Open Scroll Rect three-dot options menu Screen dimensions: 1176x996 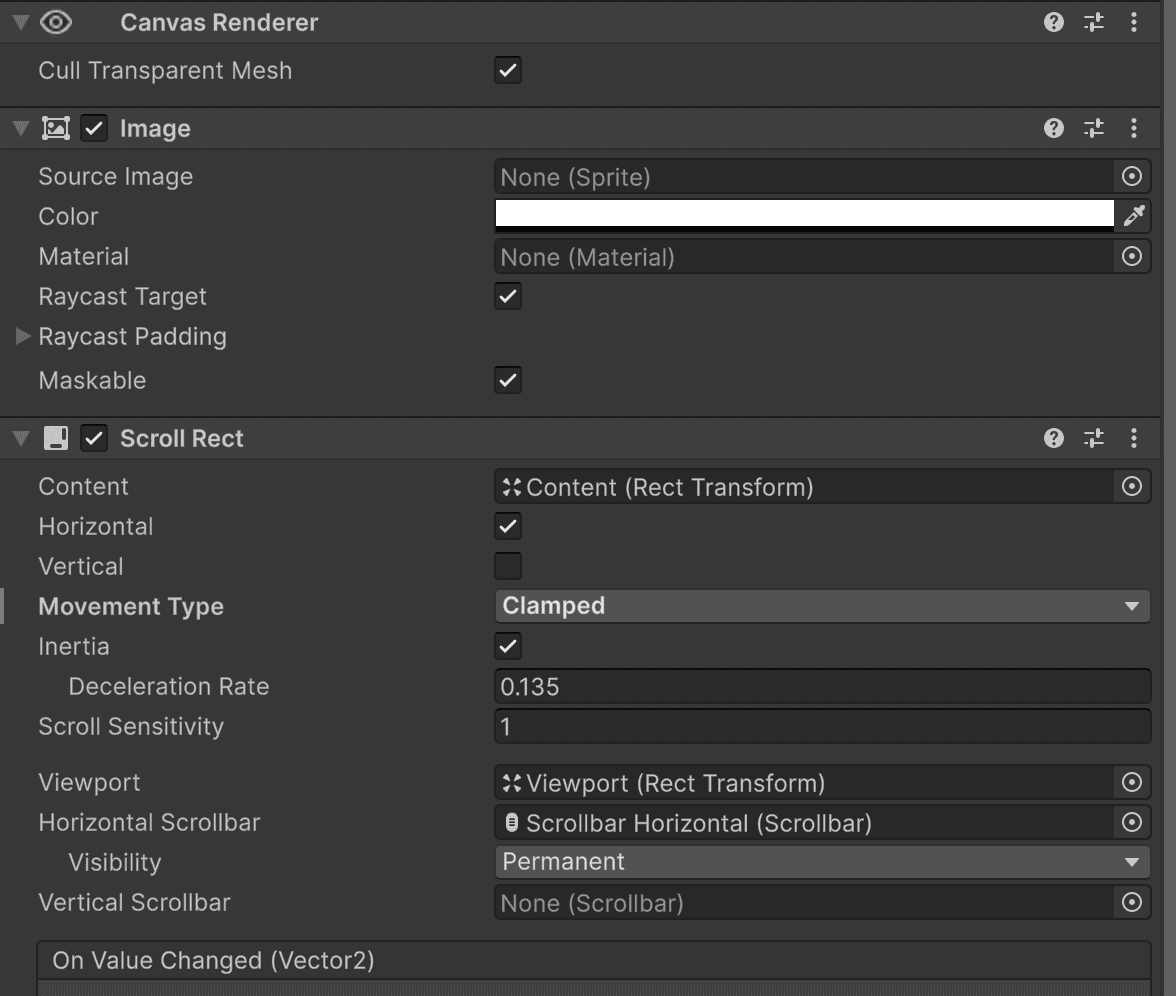coord(1134,438)
